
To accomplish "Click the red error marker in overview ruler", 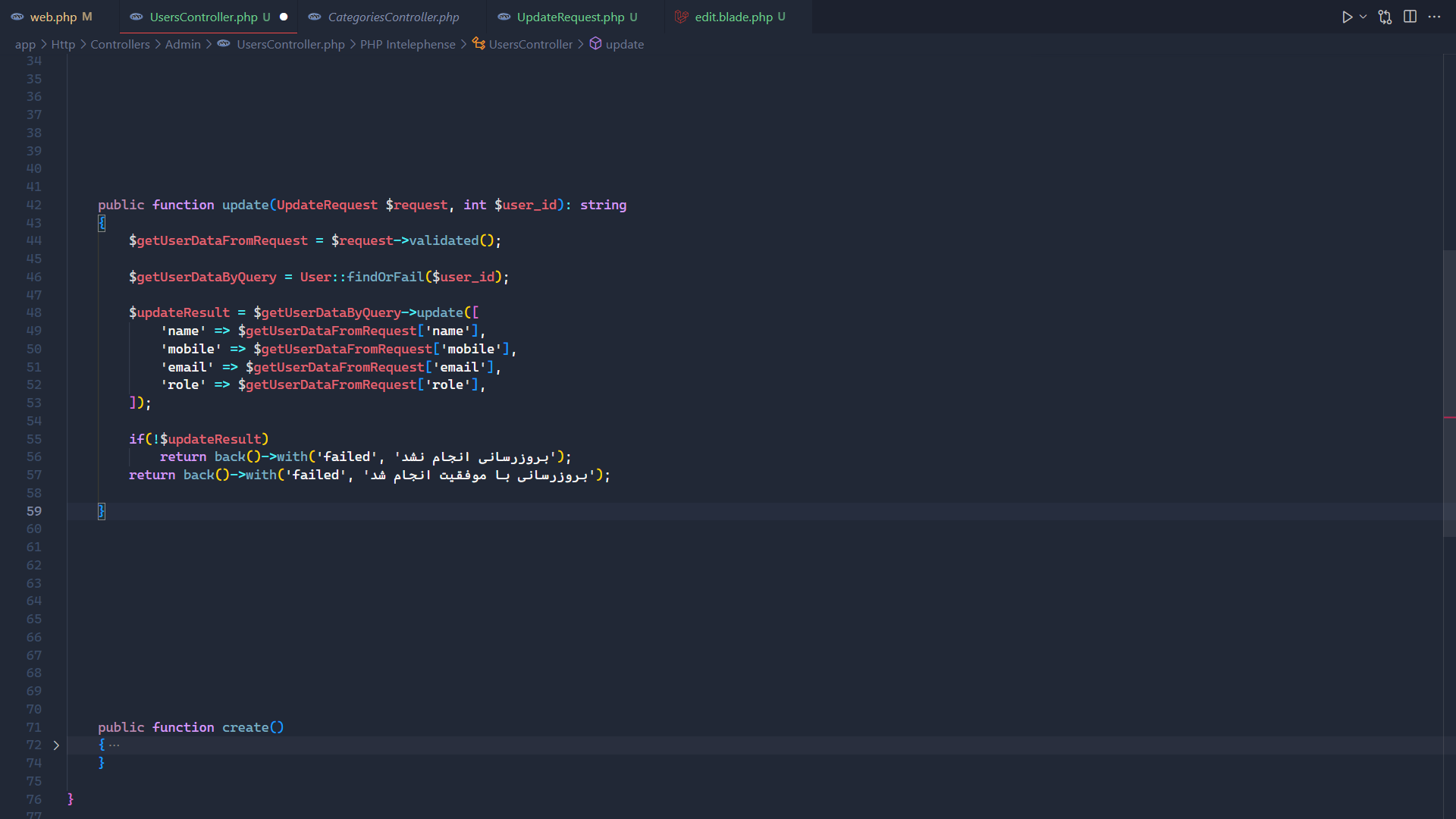I will (x=1449, y=417).
